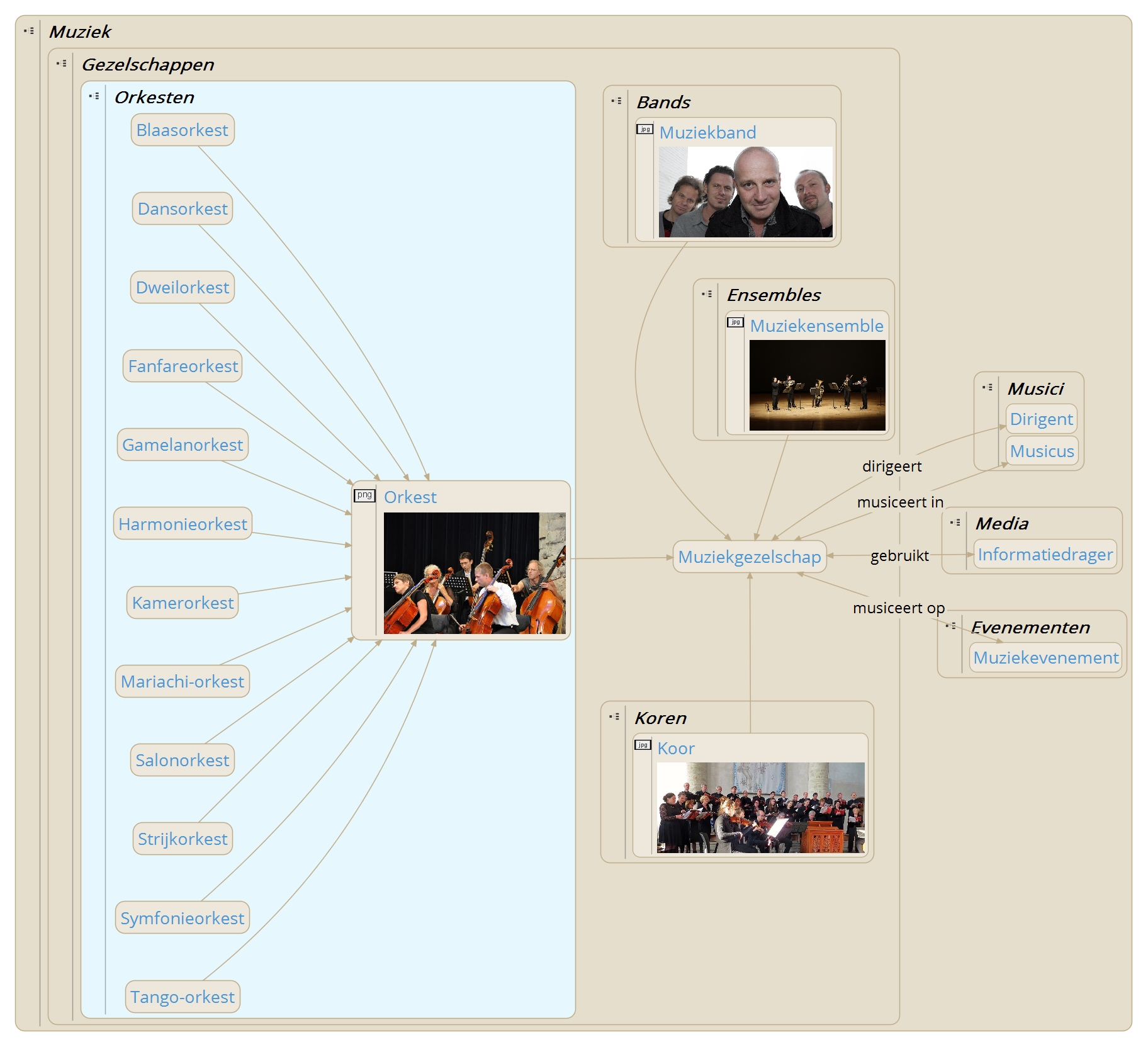Toggle the Bands group collapse icon
1148x1047 pixels.
click(617, 101)
